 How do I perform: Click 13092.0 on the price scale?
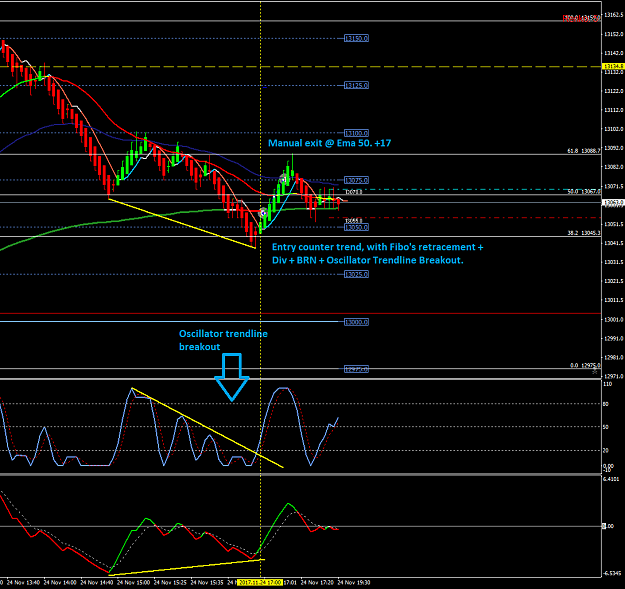(613, 148)
